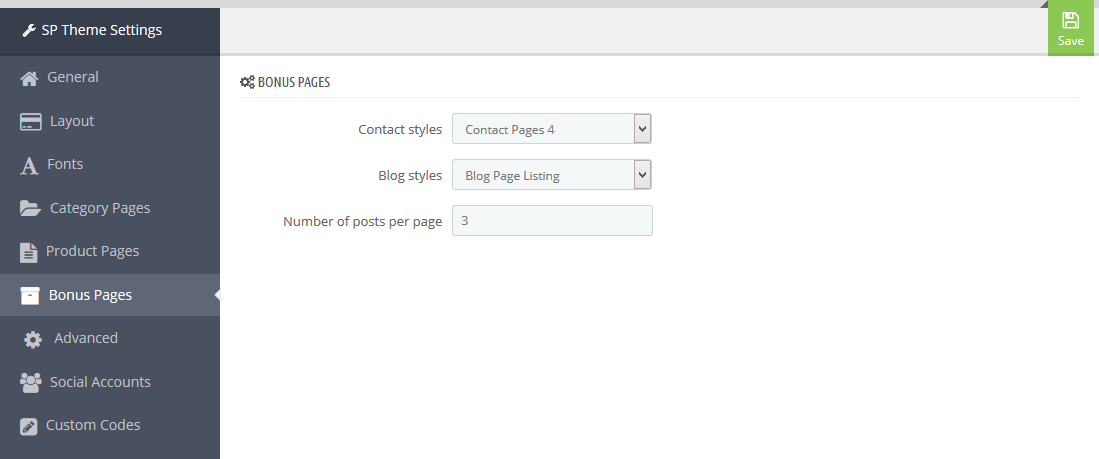Go to the Social Accounts section

coord(110,382)
